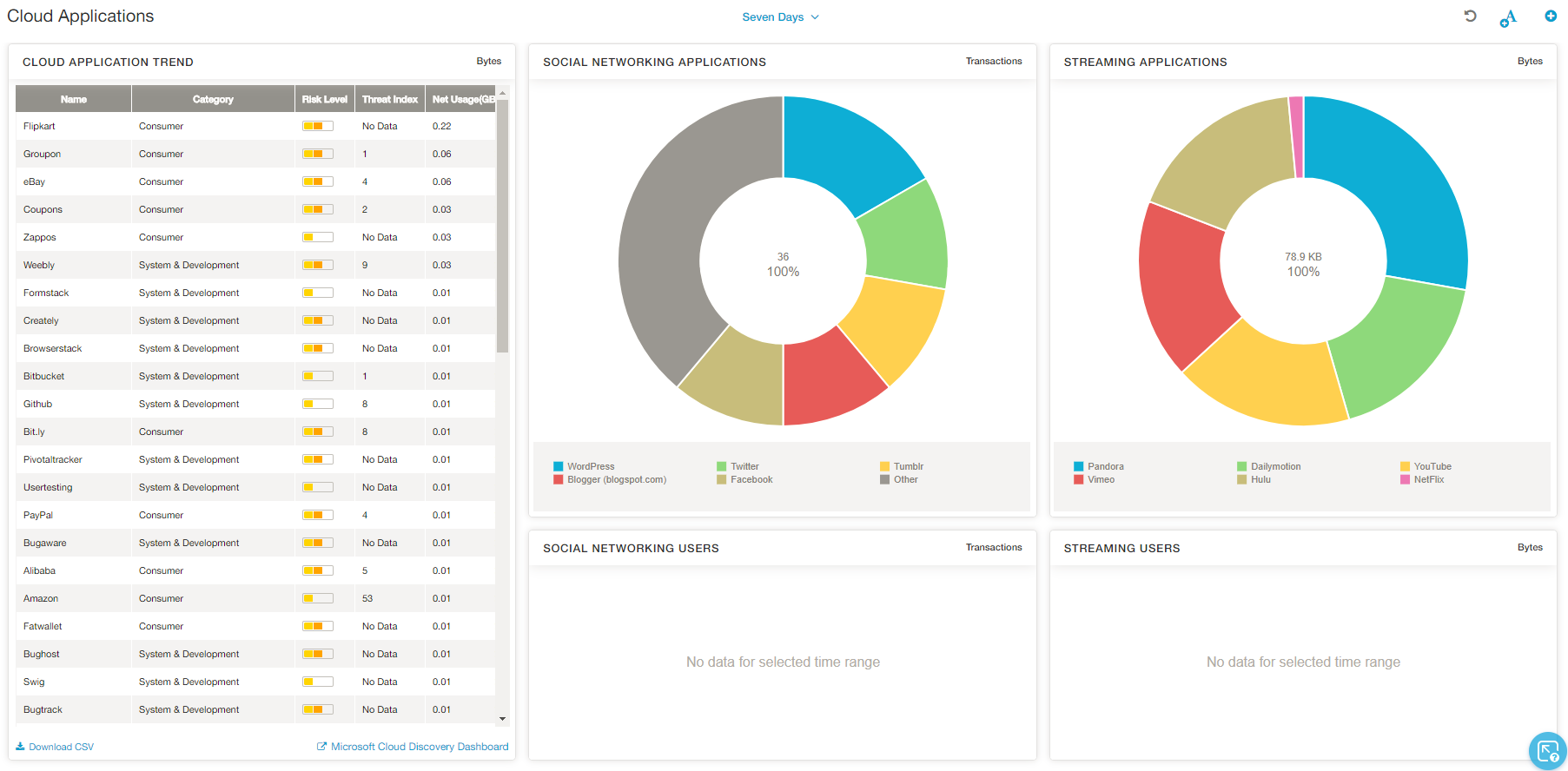Image resolution: width=1568 pixels, height=771 pixels.
Task: Sort table by Name column header
Action: 74,99
